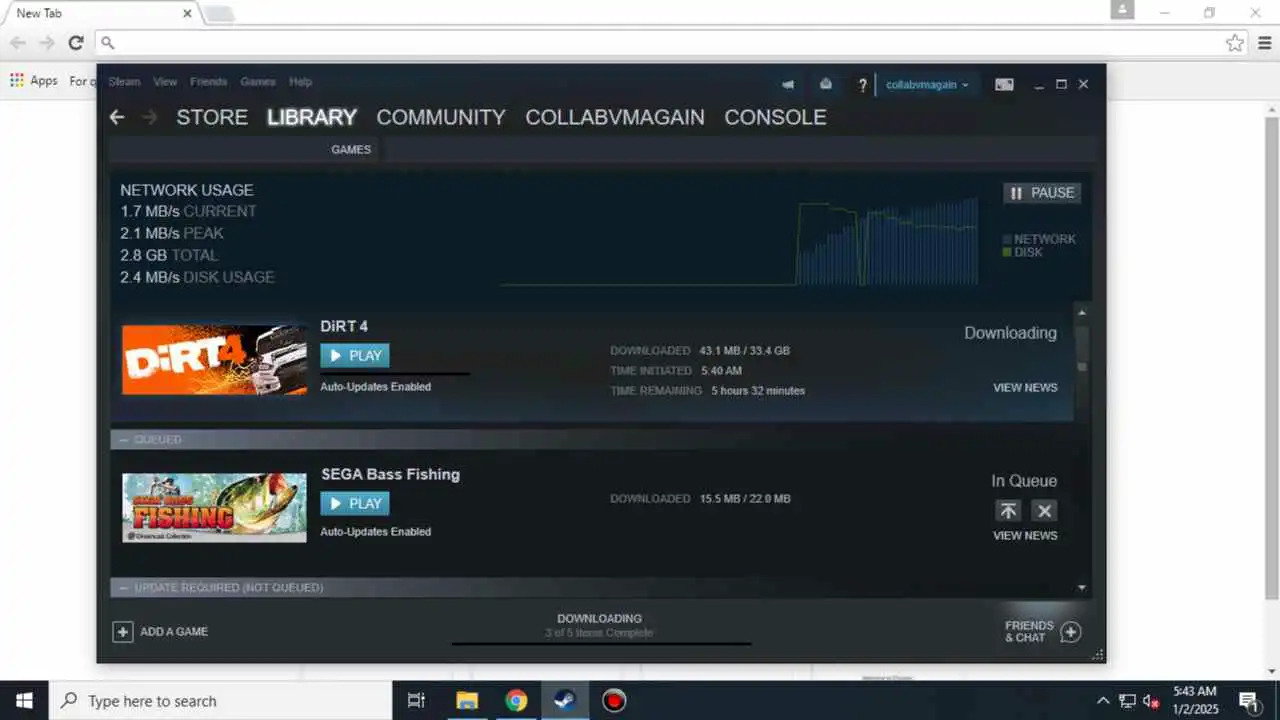The image size is (1280, 720).
Task: Click the Friends & Chat plus icon
Action: click(1070, 631)
